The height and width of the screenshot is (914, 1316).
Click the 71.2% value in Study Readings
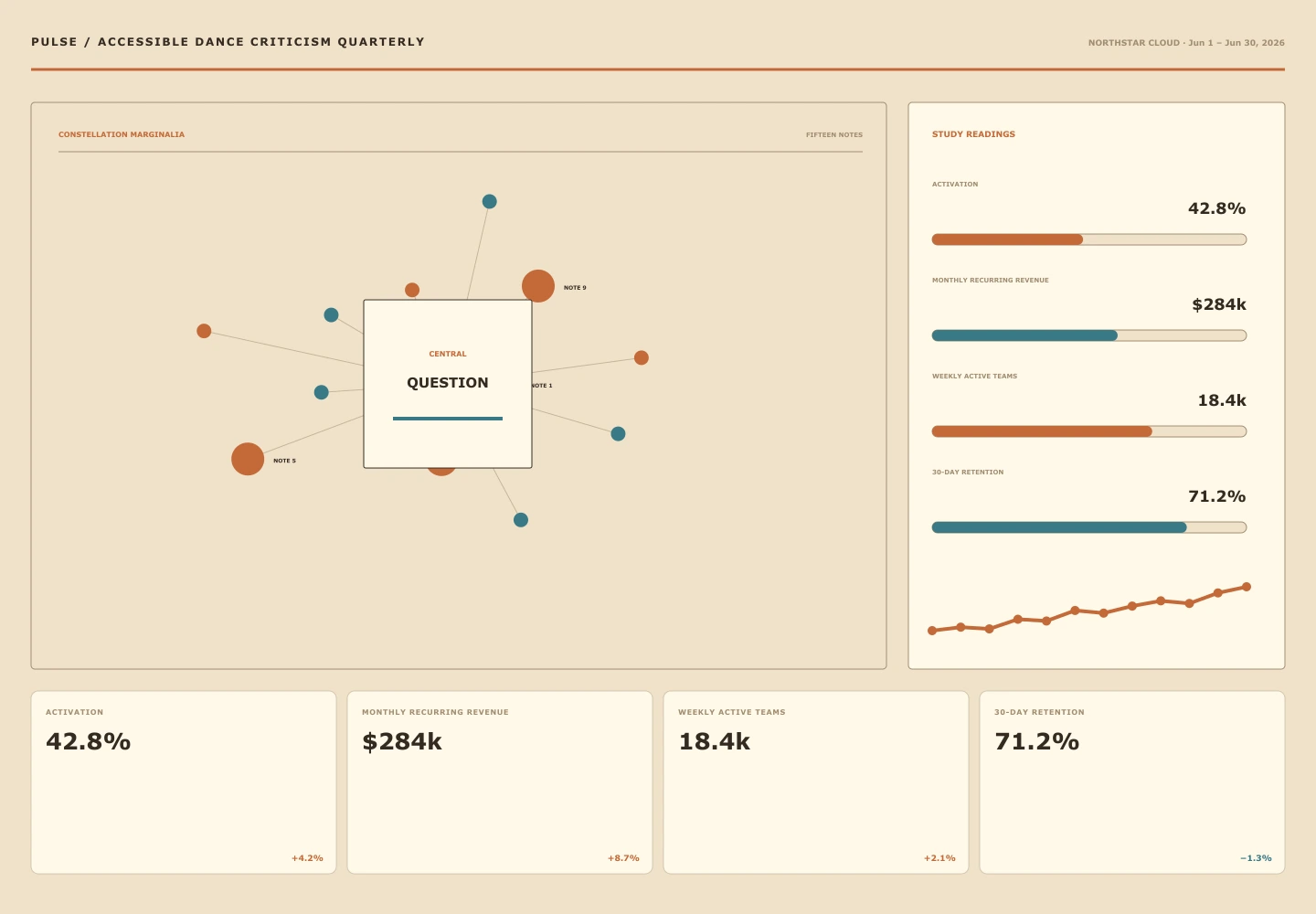point(1216,496)
